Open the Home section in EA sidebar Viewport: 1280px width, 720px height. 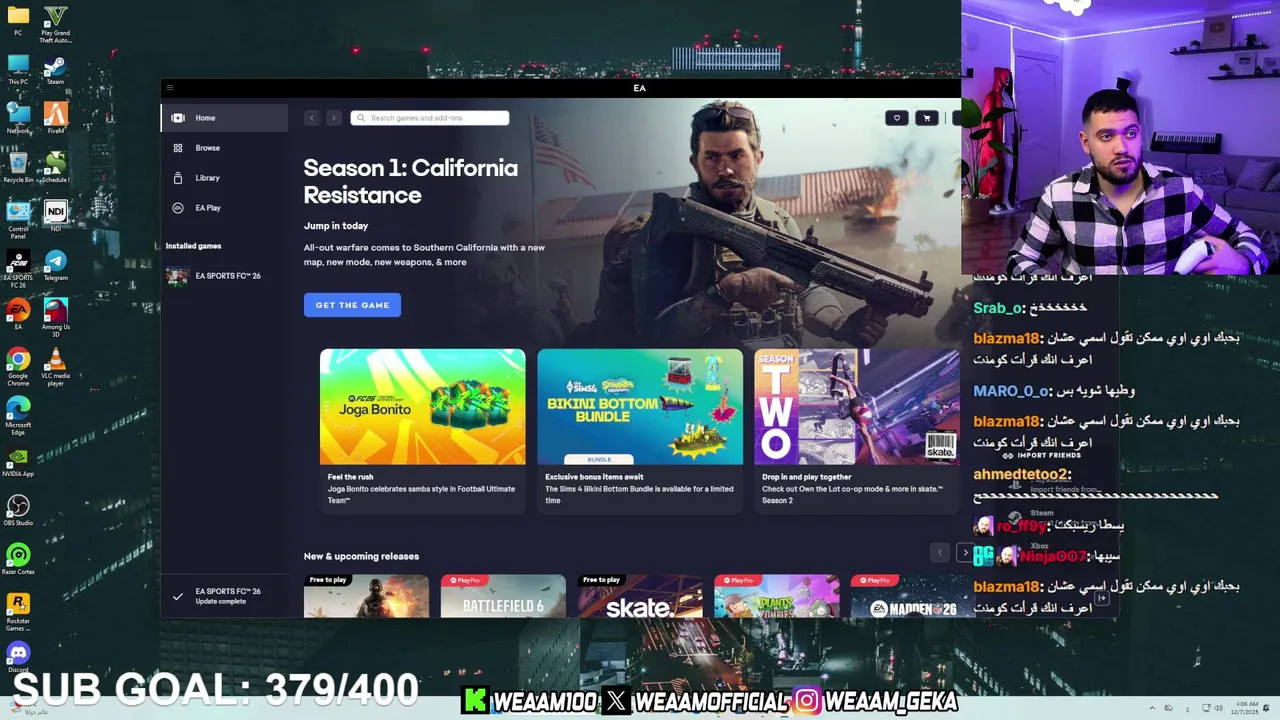224,118
